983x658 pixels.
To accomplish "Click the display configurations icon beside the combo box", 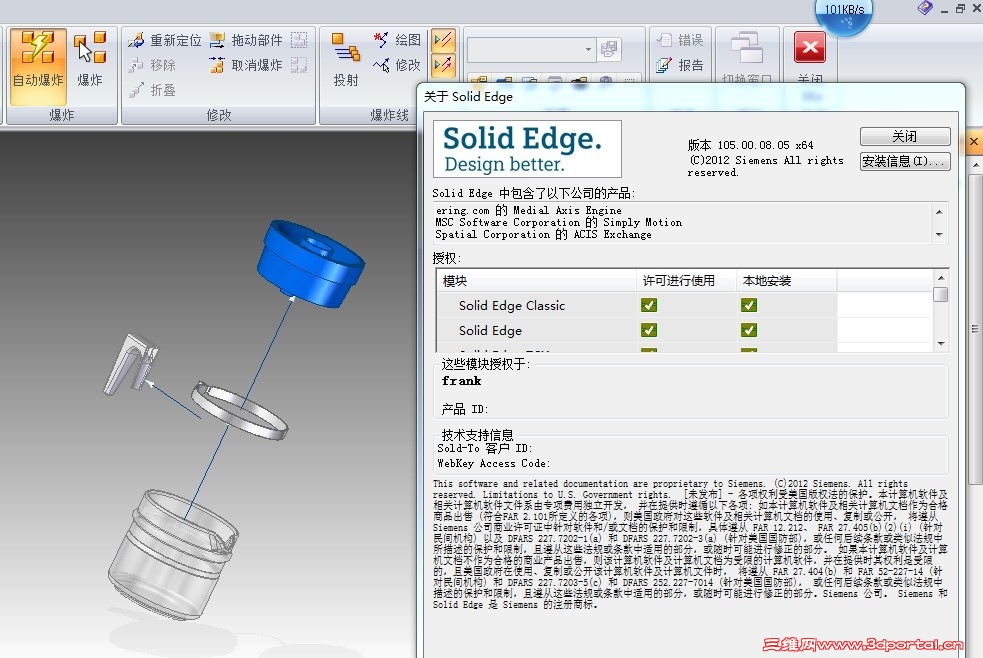I will point(608,50).
